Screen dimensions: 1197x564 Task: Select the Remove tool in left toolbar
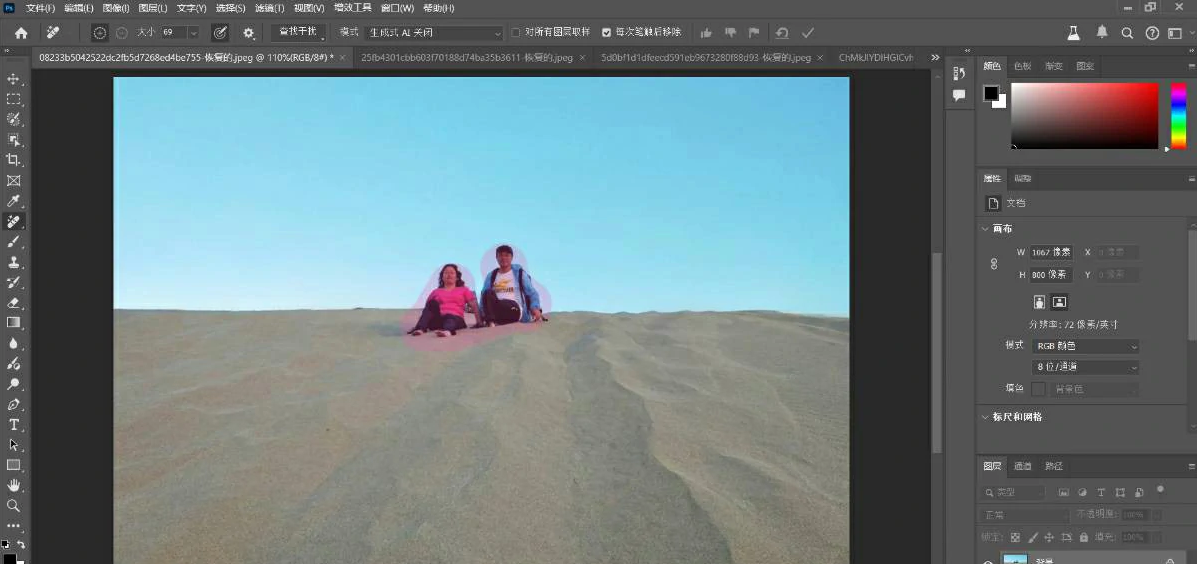tap(13, 221)
